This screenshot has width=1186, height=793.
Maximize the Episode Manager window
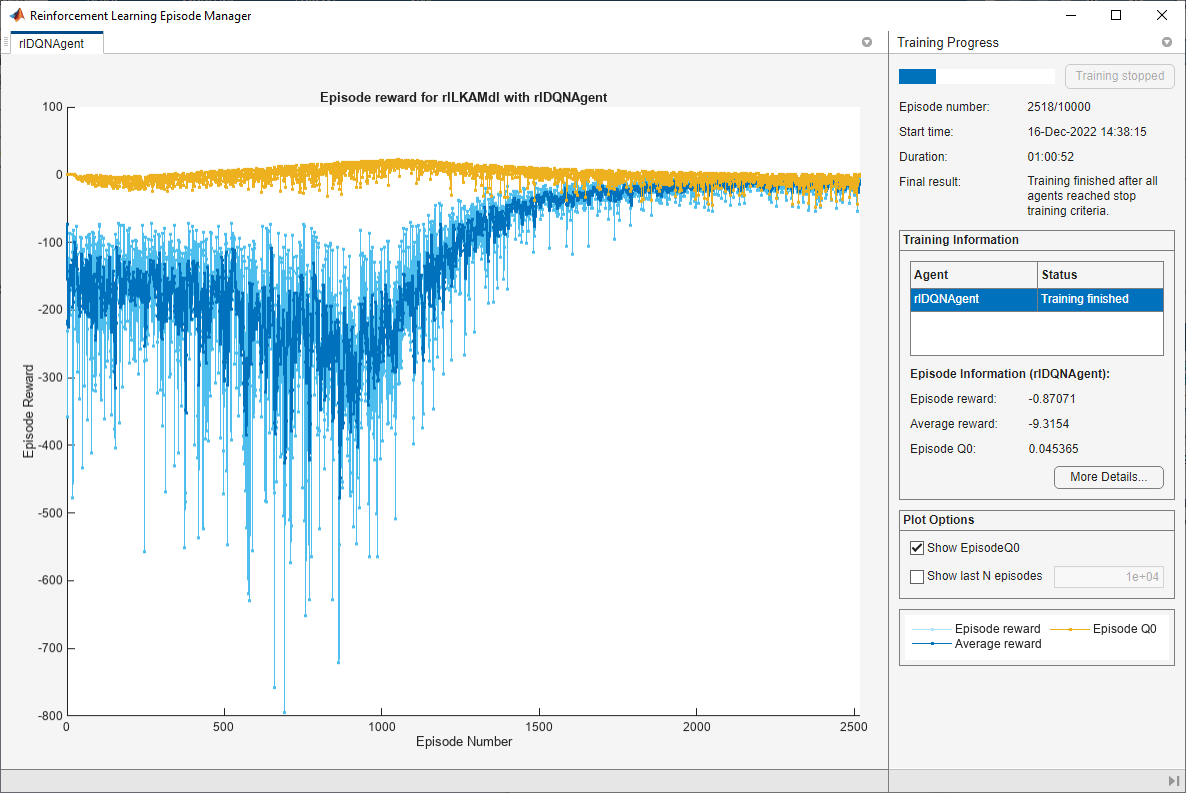point(1116,16)
